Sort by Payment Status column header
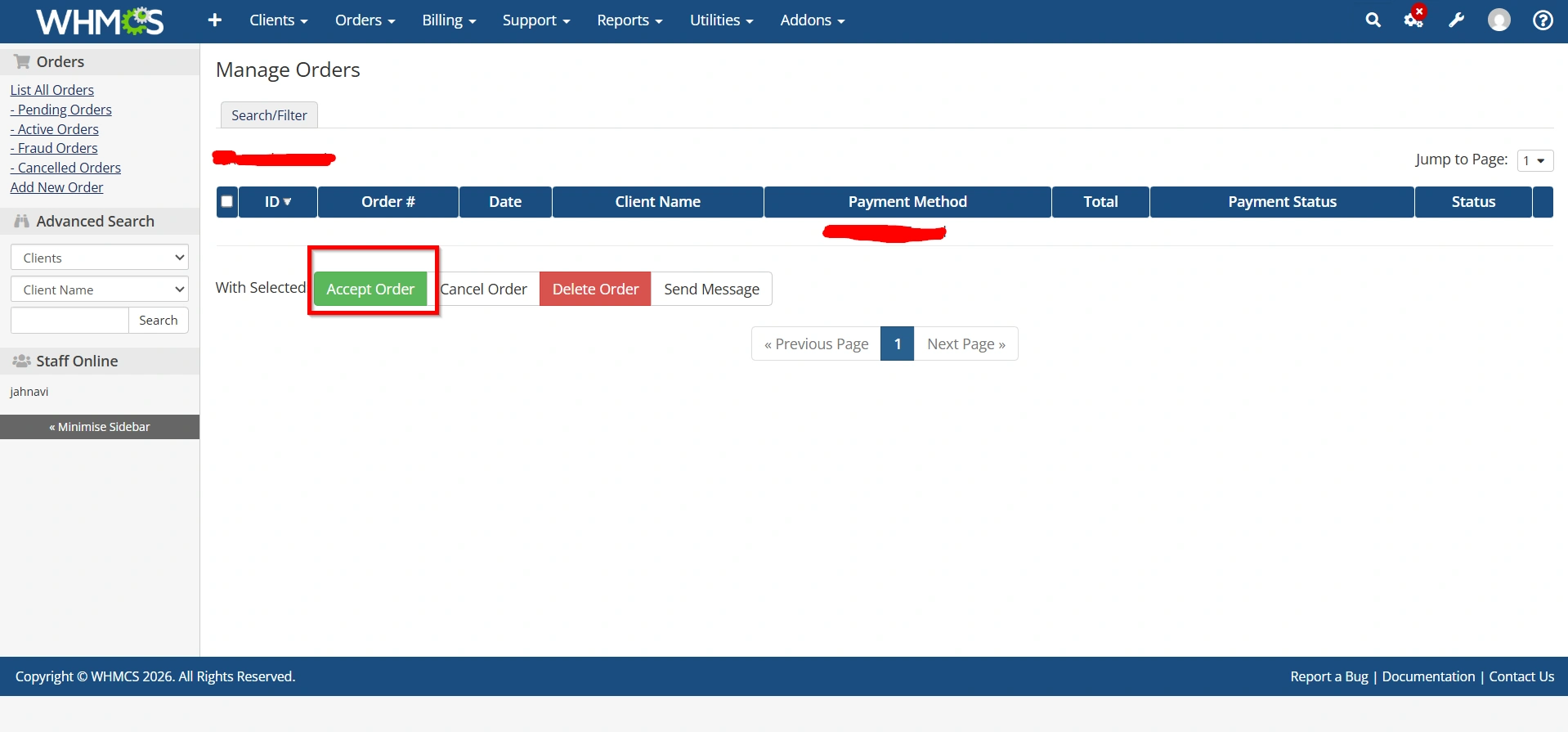 1282,202
